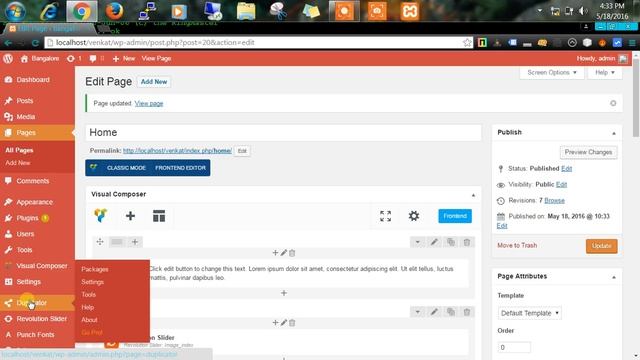Screen dimensions: 640x360
Task: Collapse the Visual Composer panel
Action: point(473,195)
